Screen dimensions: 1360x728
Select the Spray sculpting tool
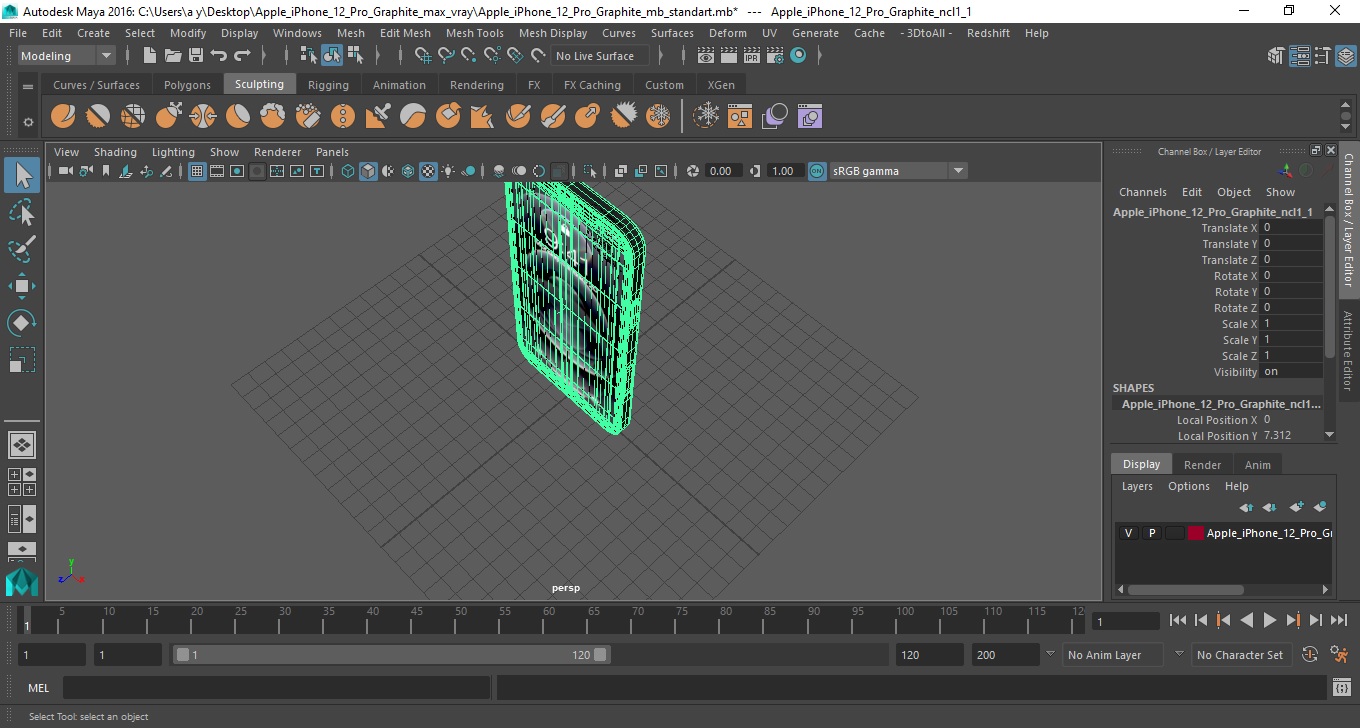point(308,117)
